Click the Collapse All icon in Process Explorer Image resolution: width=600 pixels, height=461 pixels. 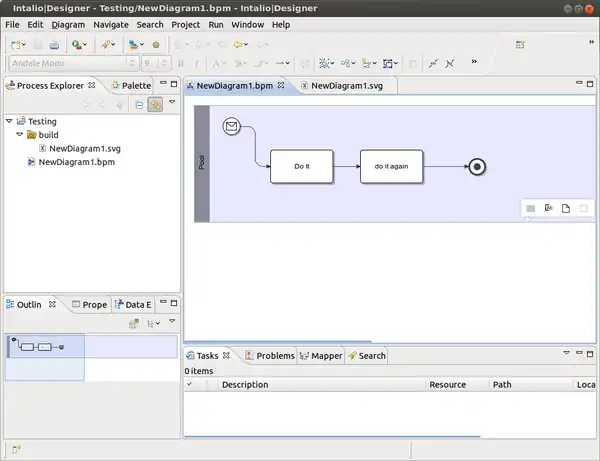tap(138, 104)
